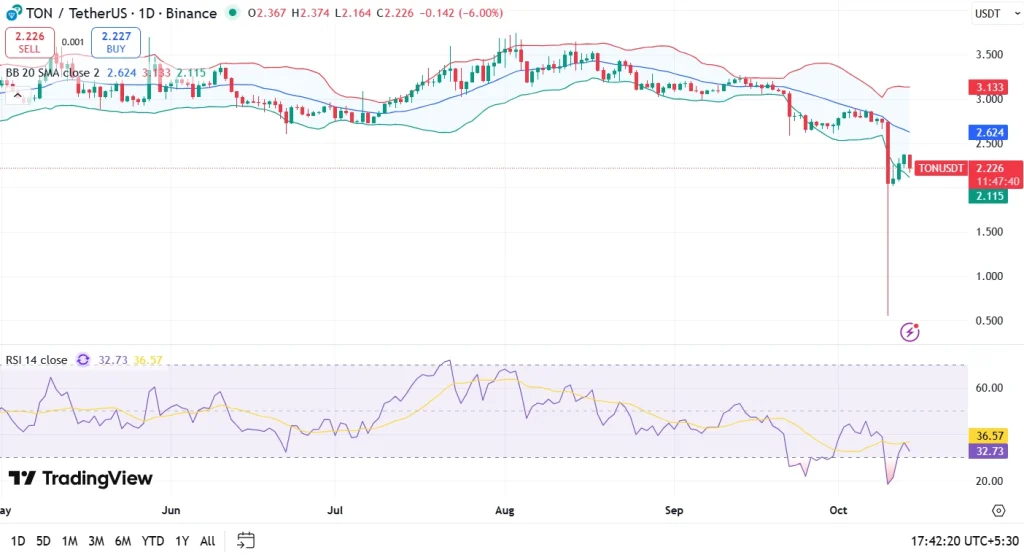Image resolution: width=1024 pixels, height=555 pixels.
Task: Click the TONUSDT price label on axis
Action: 941,168
